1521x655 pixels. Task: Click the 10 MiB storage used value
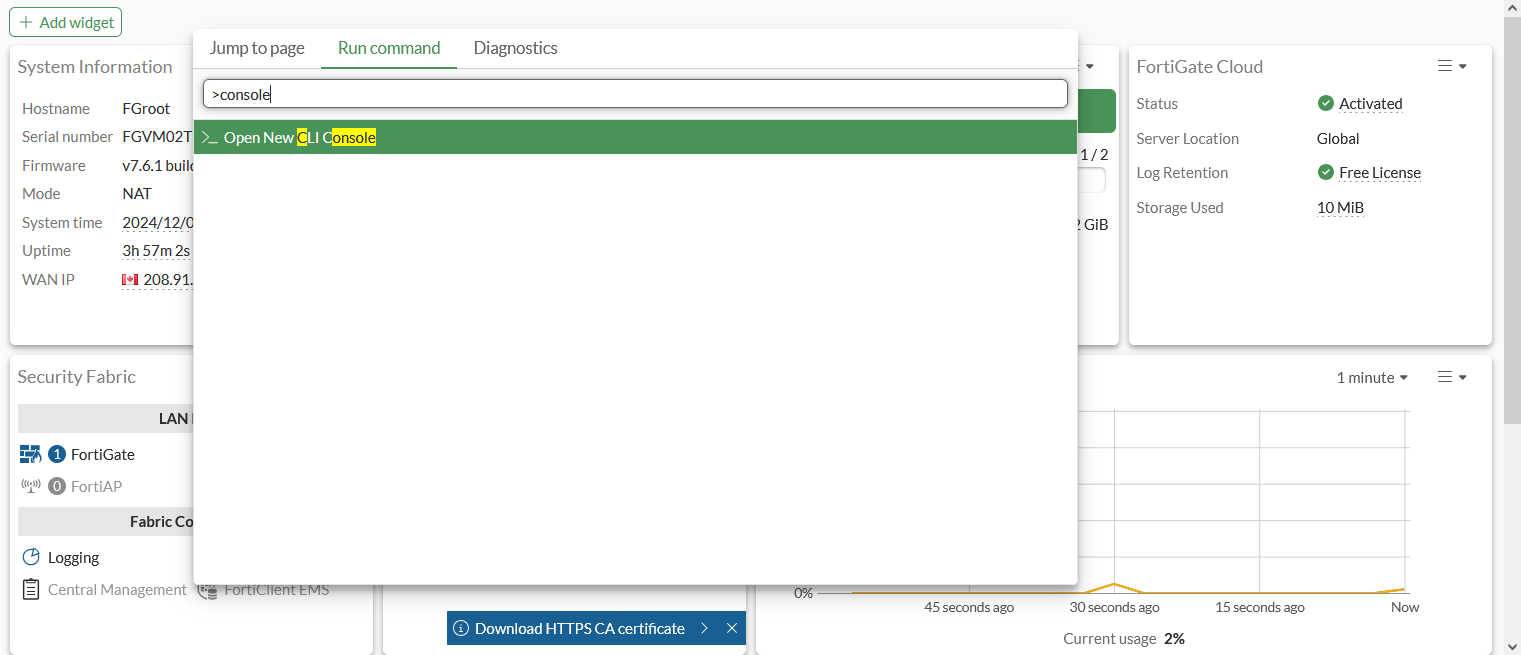click(x=1340, y=207)
